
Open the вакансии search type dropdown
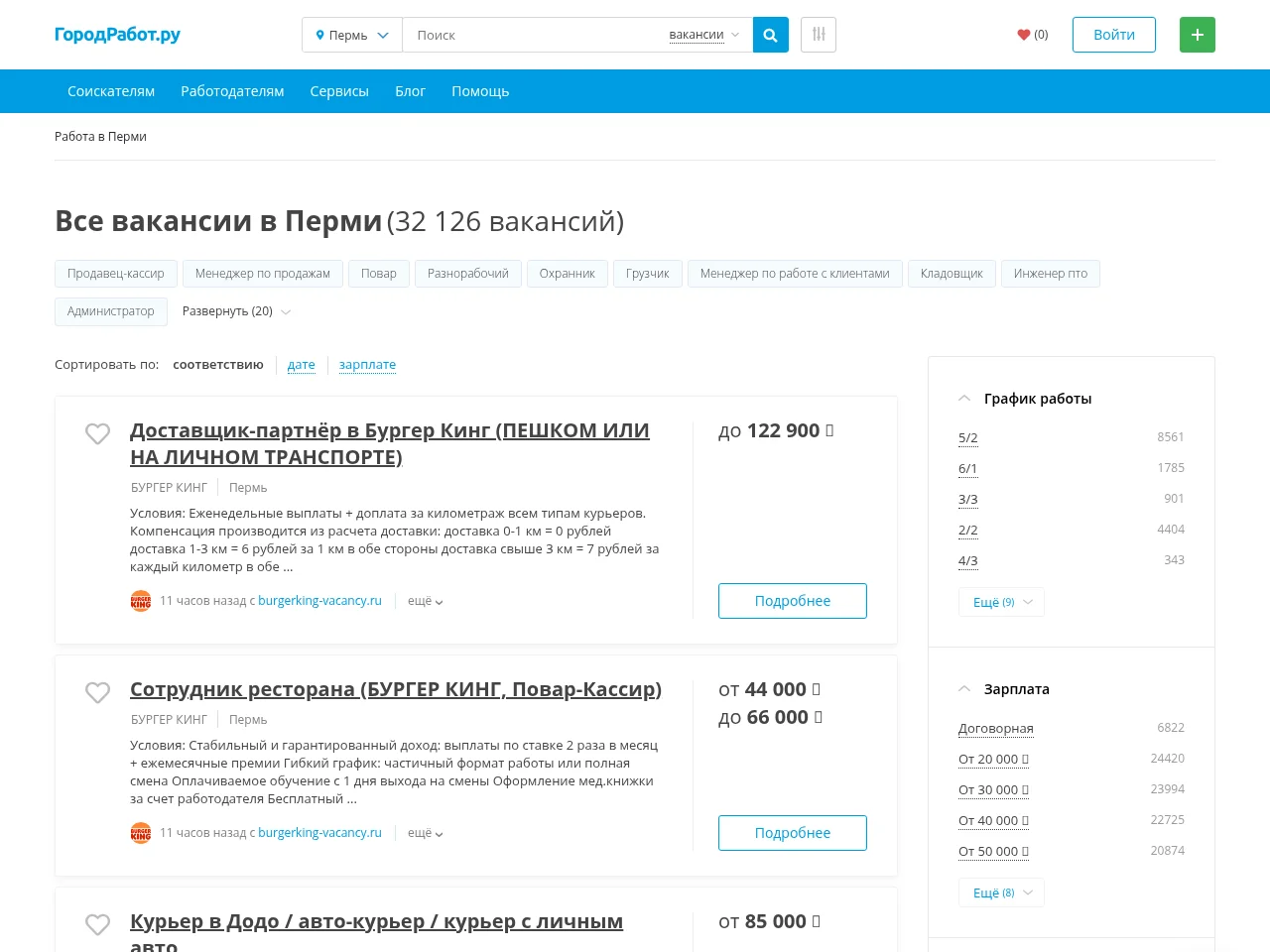(704, 35)
